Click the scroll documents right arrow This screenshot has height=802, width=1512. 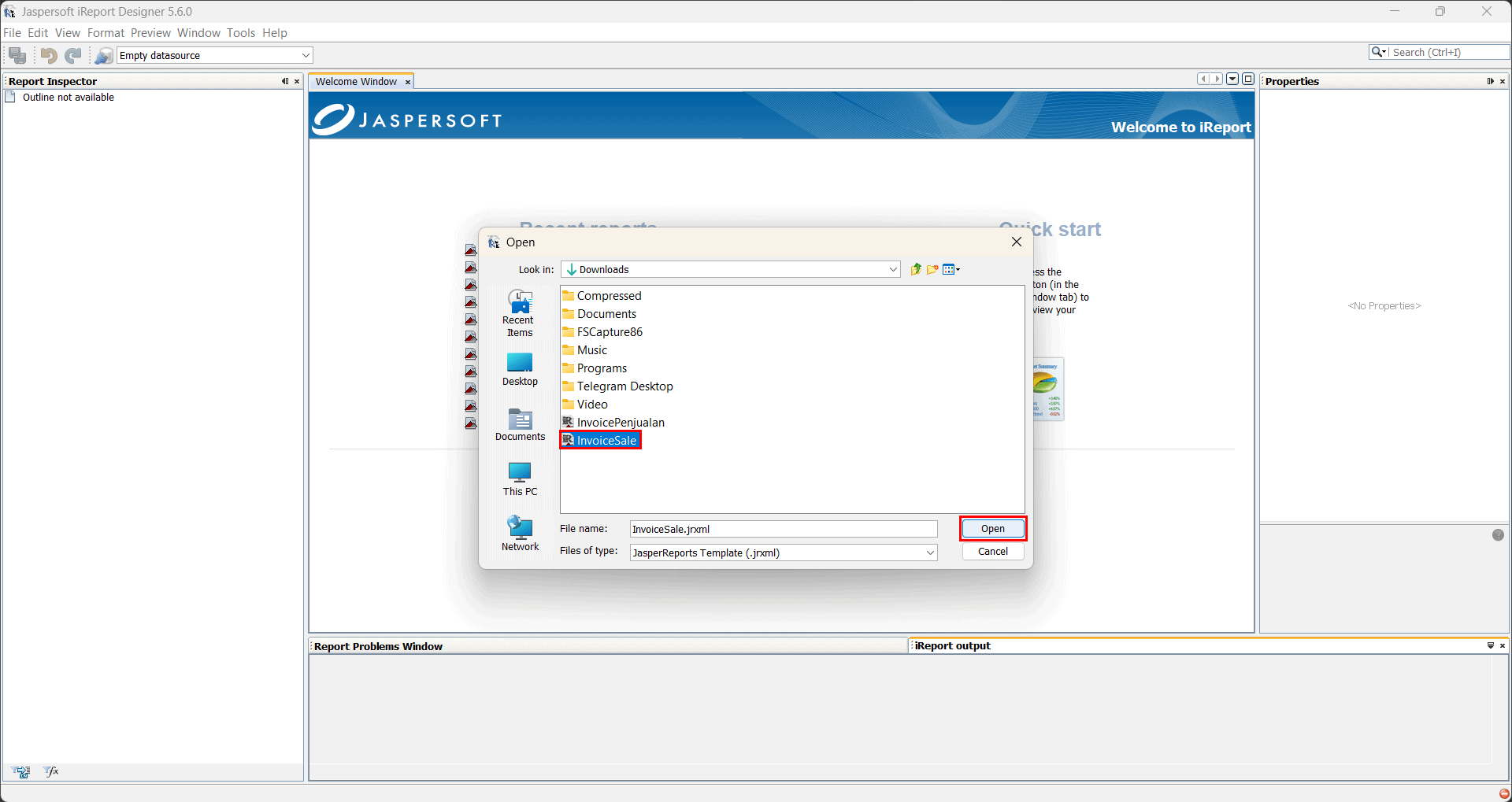pyautogui.click(x=1217, y=79)
